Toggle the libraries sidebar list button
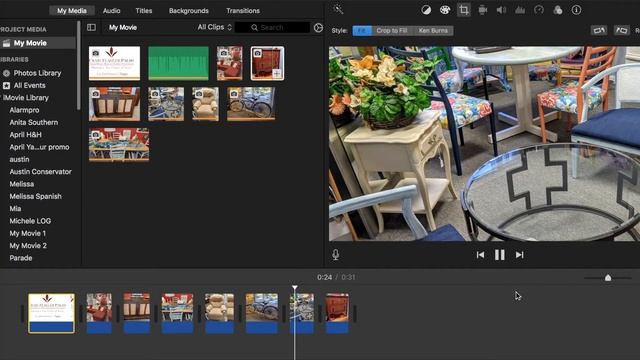This screenshot has height=360, width=640. 91,27
